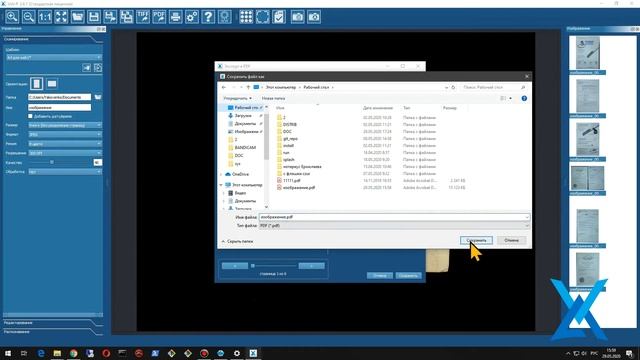The height and width of the screenshot is (360, 640).
Task: Click the open folder toolbar icon
Action: (x=78, y=17)
